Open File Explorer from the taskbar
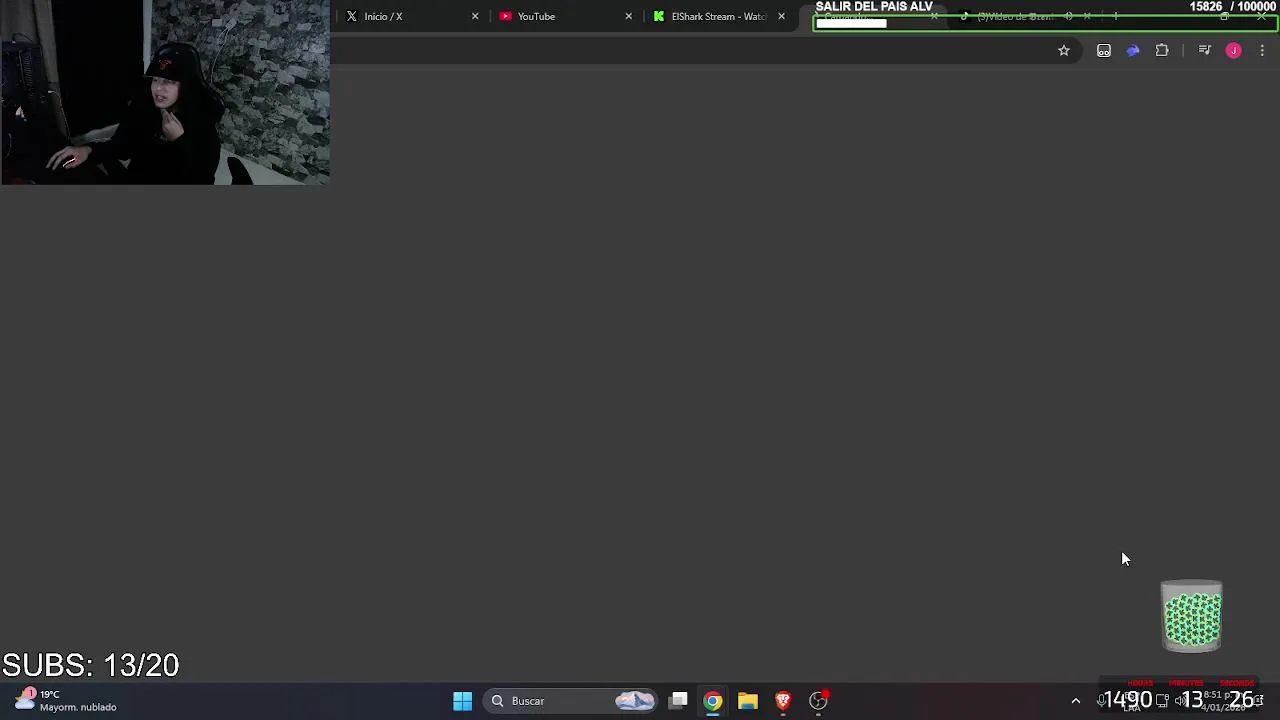1280x720 pixels. pos(748,701)
